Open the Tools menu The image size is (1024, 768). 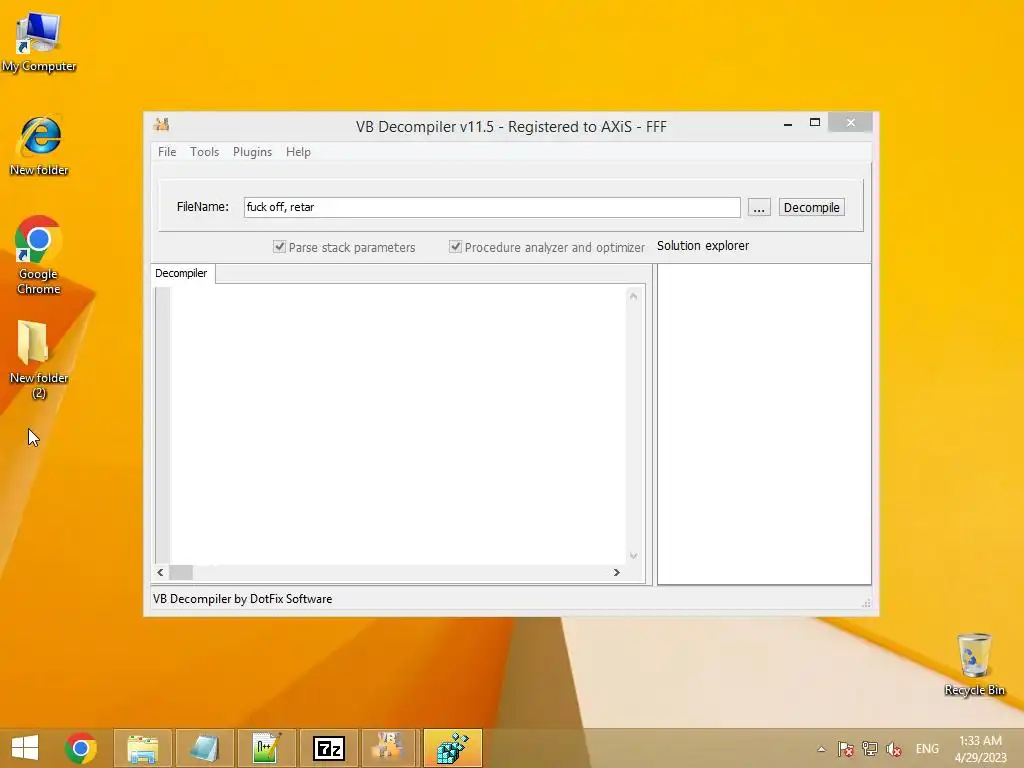[204, 152]
